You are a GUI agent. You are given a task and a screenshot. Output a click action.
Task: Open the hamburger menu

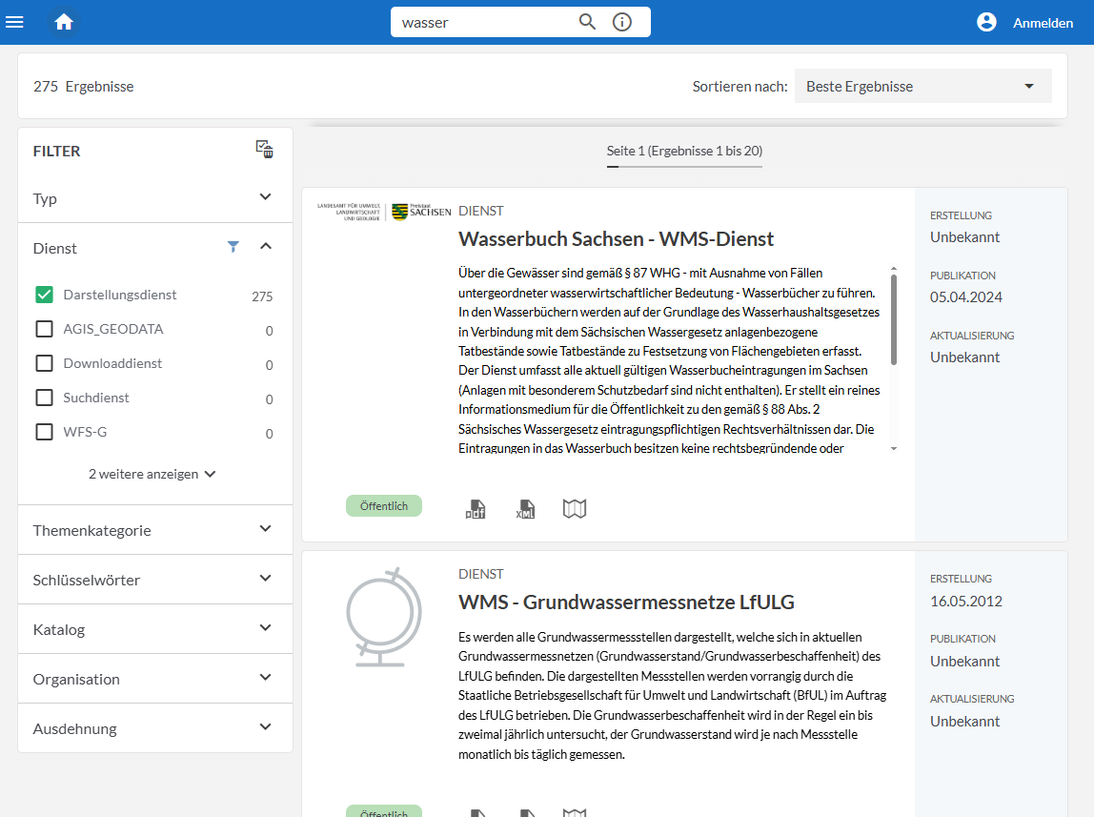pyautogui.click(x=15, y=21)
